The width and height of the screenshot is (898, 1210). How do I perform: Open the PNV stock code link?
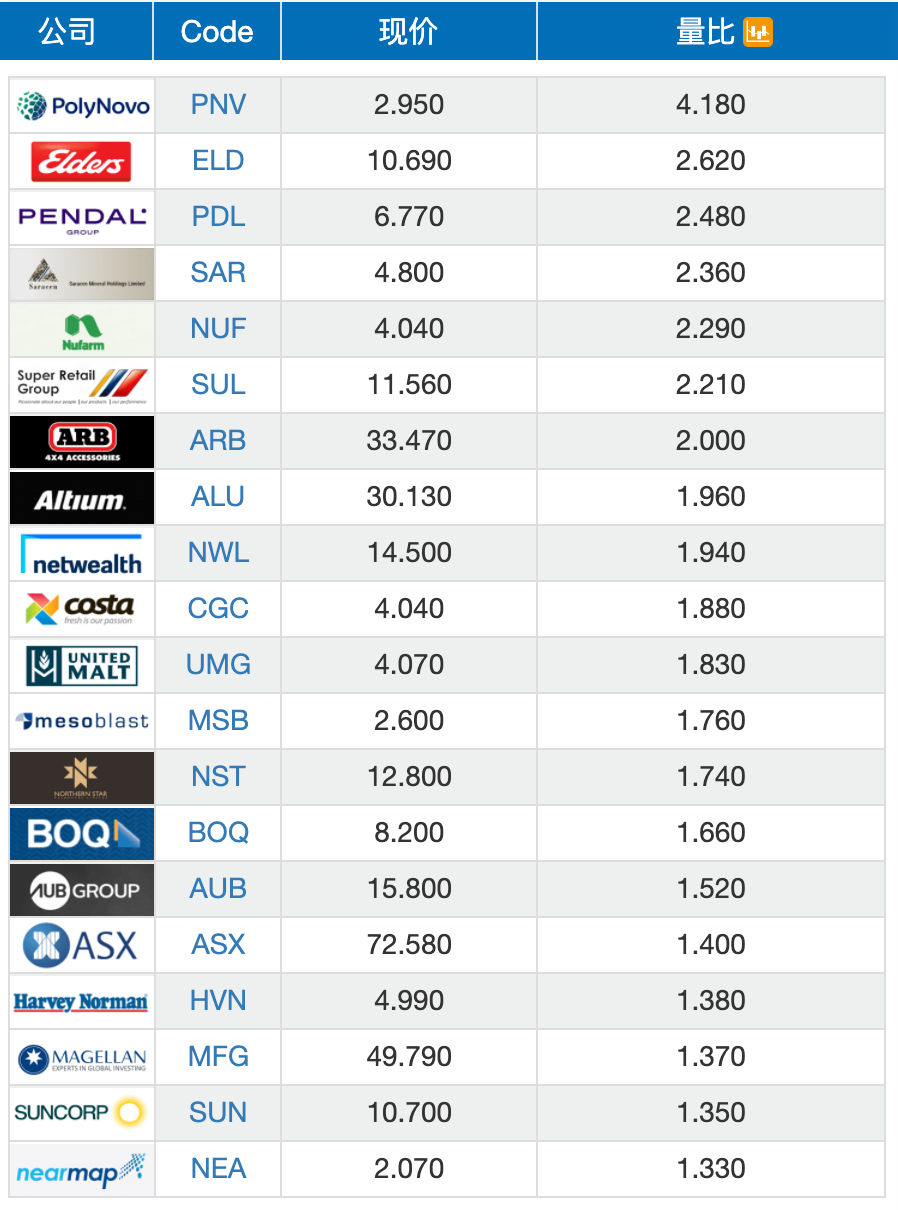click(x=218, y=105)
